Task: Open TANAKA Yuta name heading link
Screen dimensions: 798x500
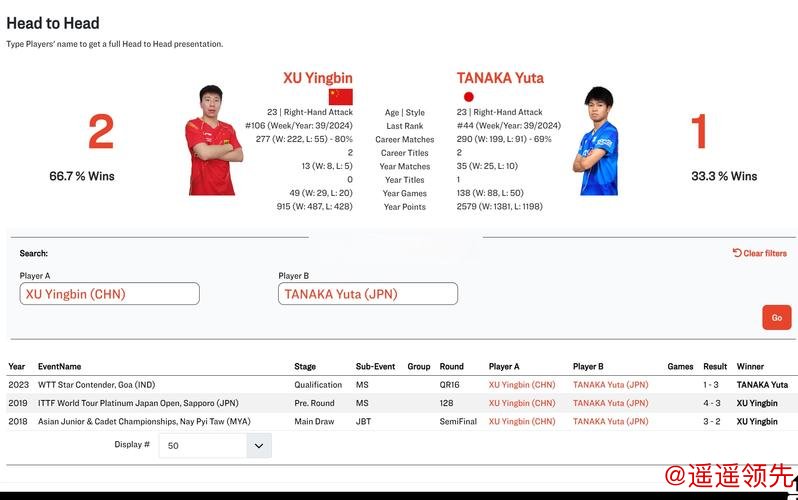Action: coord(500,78)
